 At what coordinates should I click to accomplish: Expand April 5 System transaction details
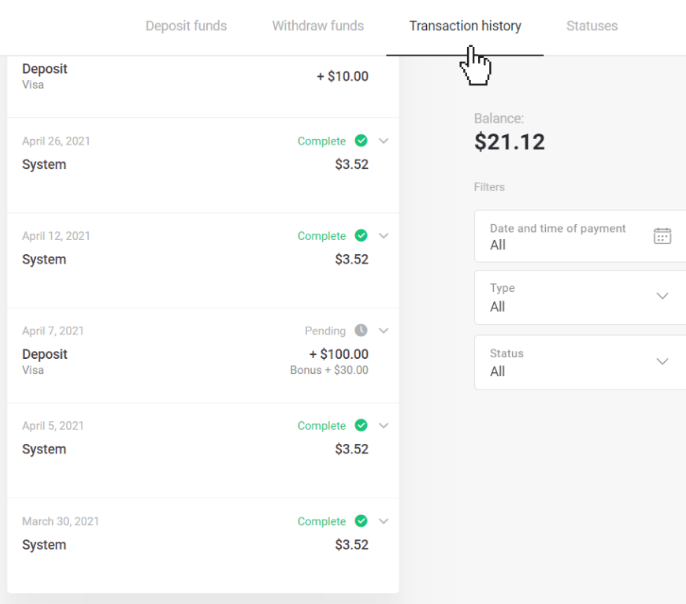(384, 426)
